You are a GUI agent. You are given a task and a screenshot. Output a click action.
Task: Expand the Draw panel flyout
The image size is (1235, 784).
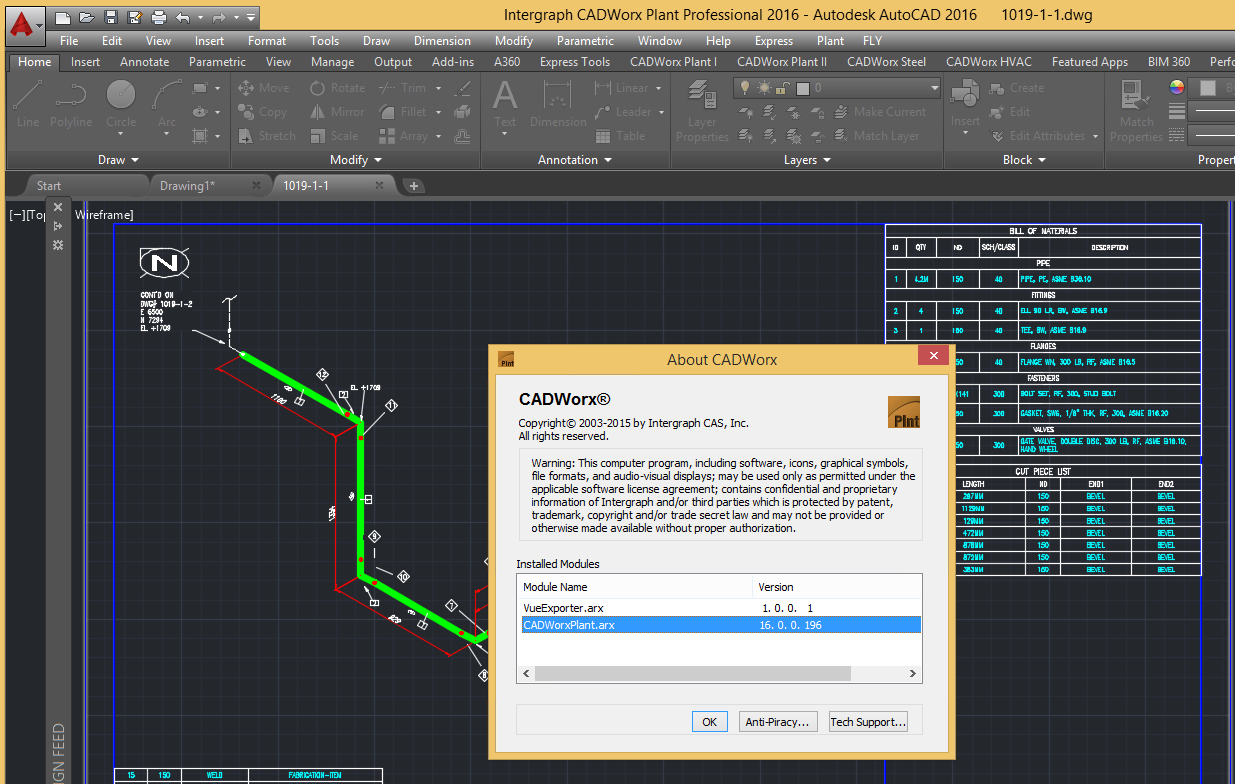click(119, 160)
